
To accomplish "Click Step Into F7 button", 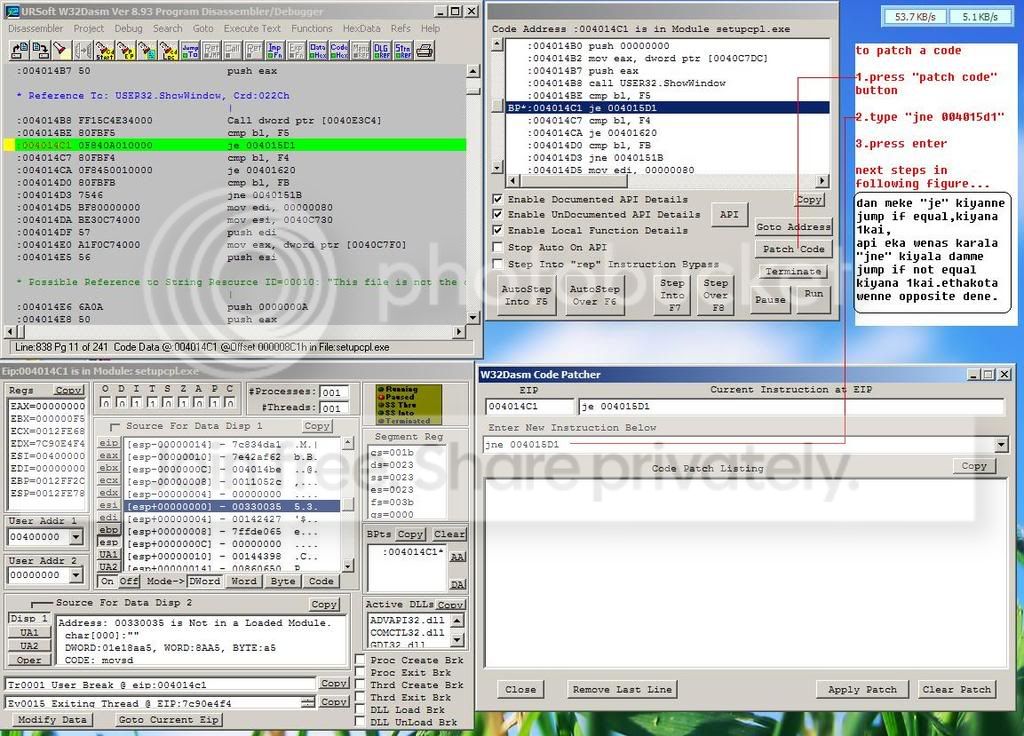I will 672,295.
